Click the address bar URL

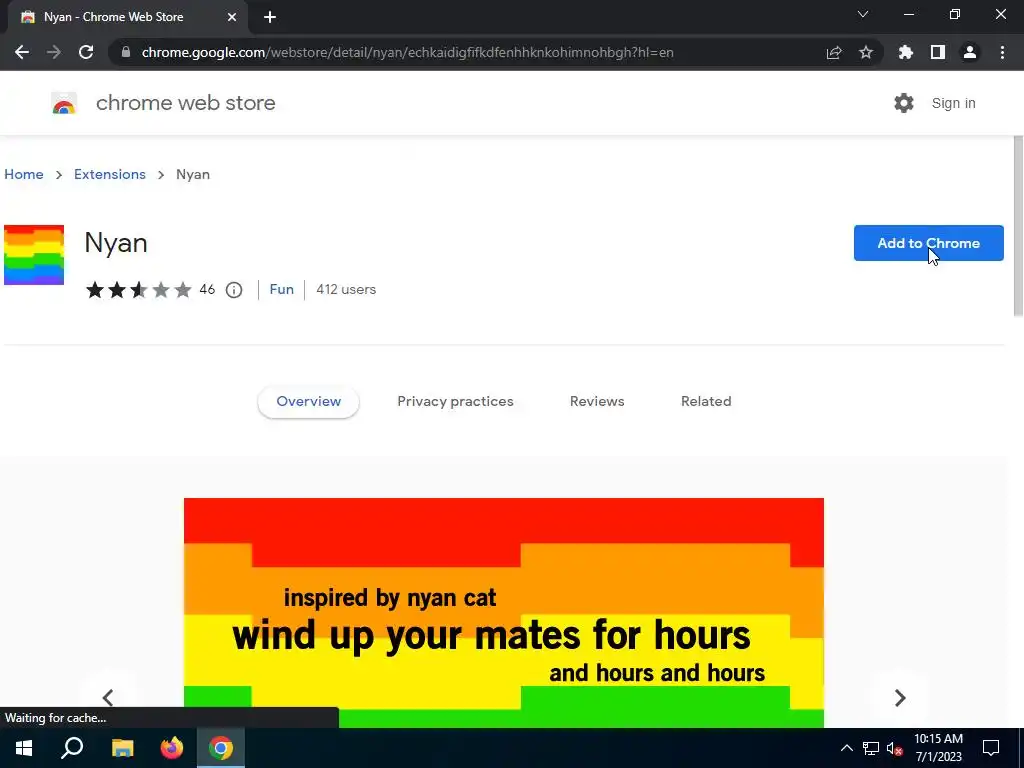click(408, 52)
